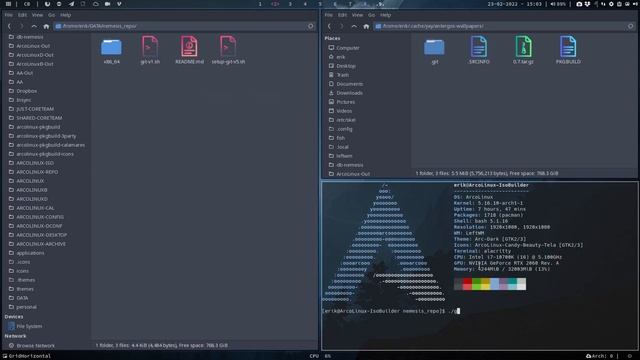Go forward in left file manager
The width and height of the screenshot is (640, 360).
(21, 26)
